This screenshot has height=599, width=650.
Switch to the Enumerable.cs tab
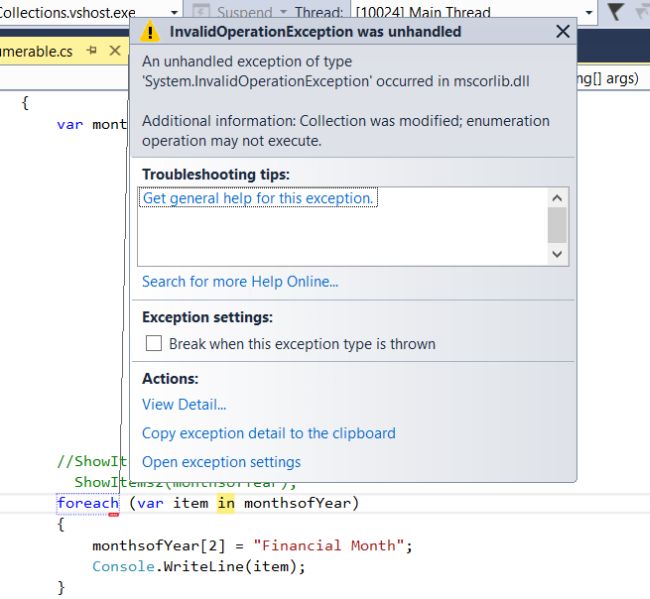(36, 49)
